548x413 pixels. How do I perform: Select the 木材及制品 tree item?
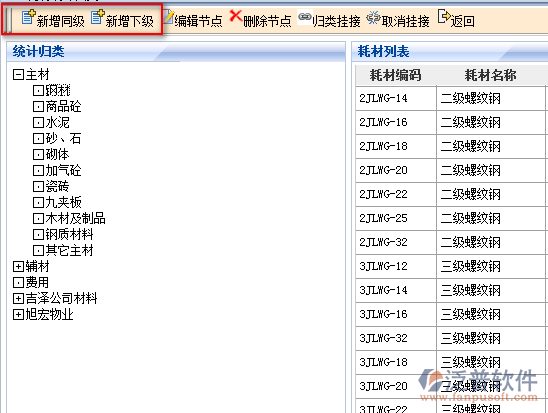point(75,218)
